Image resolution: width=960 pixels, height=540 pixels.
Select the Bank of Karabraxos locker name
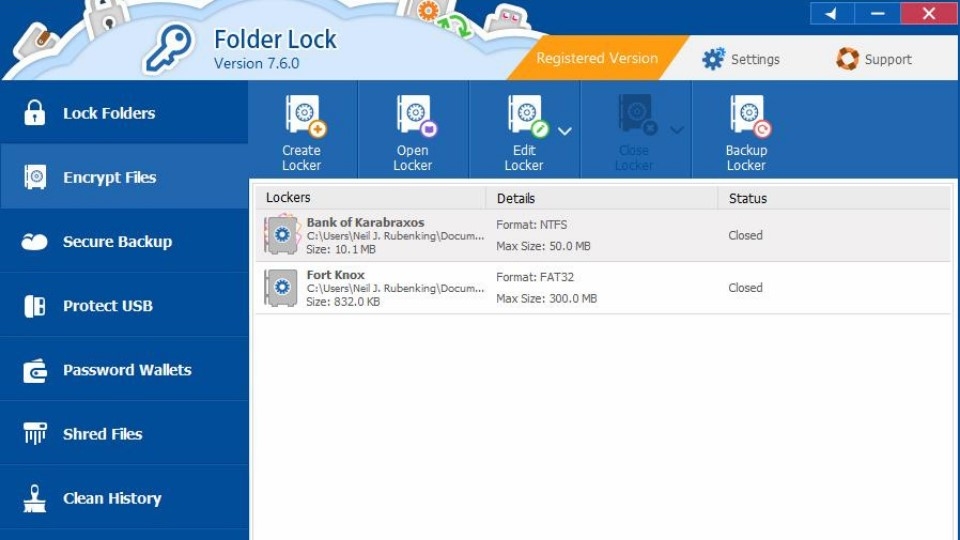366,222
